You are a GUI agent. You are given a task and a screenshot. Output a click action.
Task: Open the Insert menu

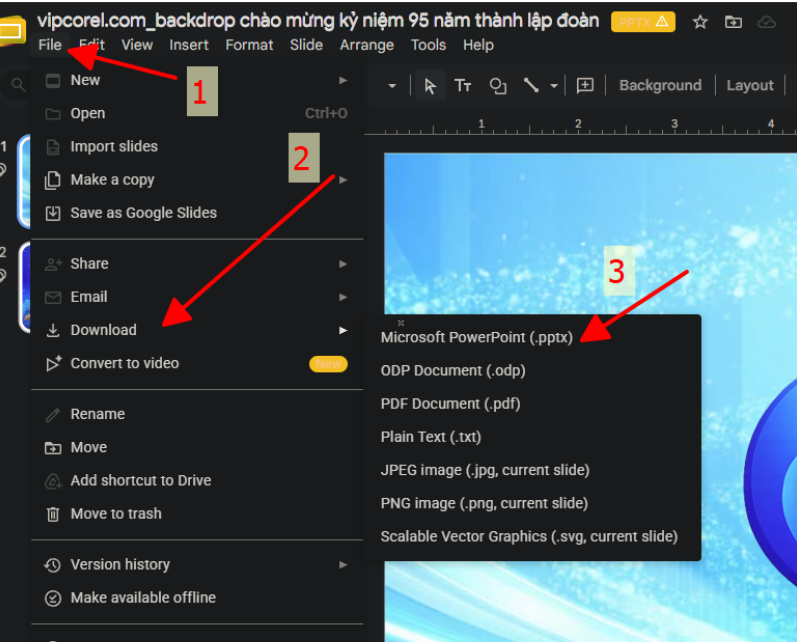click(189, 45)
